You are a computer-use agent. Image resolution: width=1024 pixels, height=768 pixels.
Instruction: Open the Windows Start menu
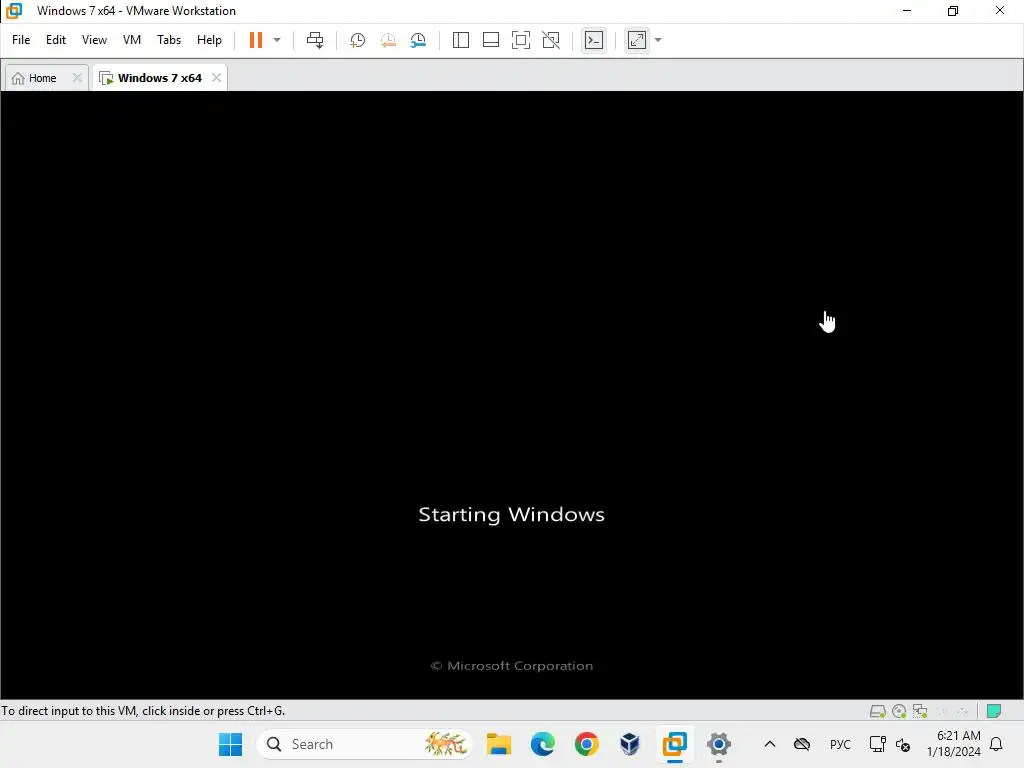230,744
